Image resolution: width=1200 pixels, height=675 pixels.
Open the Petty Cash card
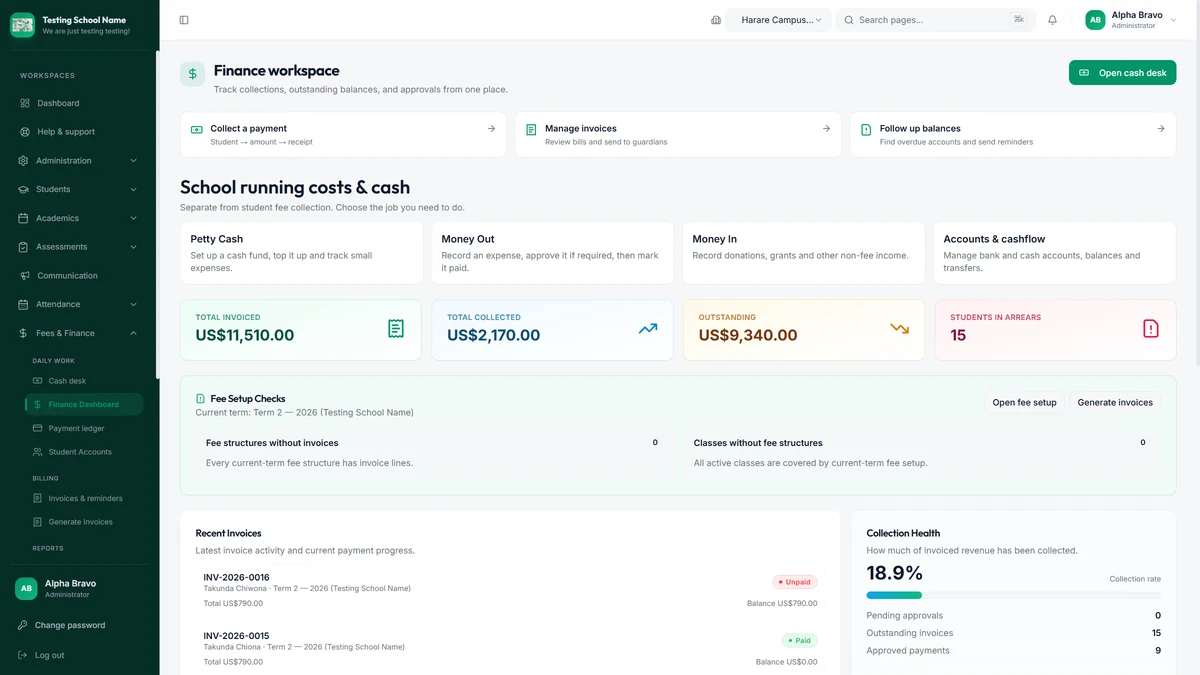point(301,253)
